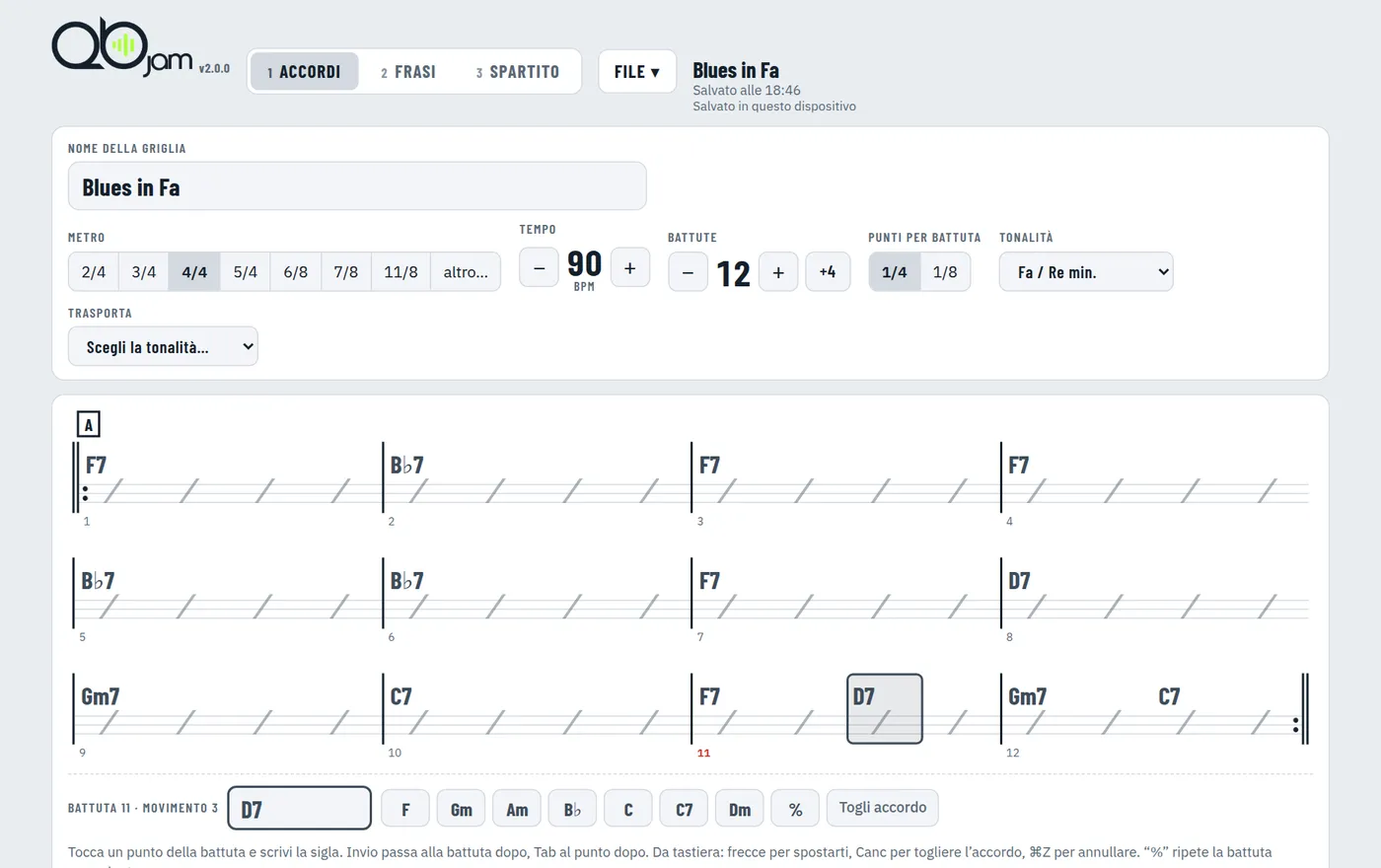Select the B♭7 chord in bar 2
Image resolution: width=1381 pixels, height=868 pixels.
point(406,466)
